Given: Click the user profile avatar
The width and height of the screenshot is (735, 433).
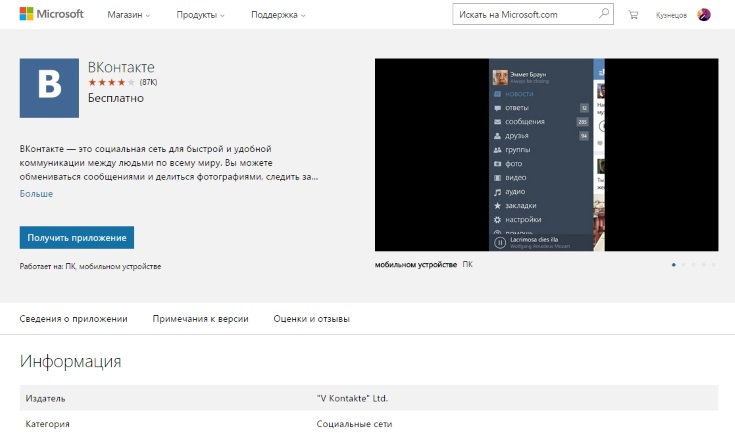Looking at the screenshot, I should tap(704, 15).
